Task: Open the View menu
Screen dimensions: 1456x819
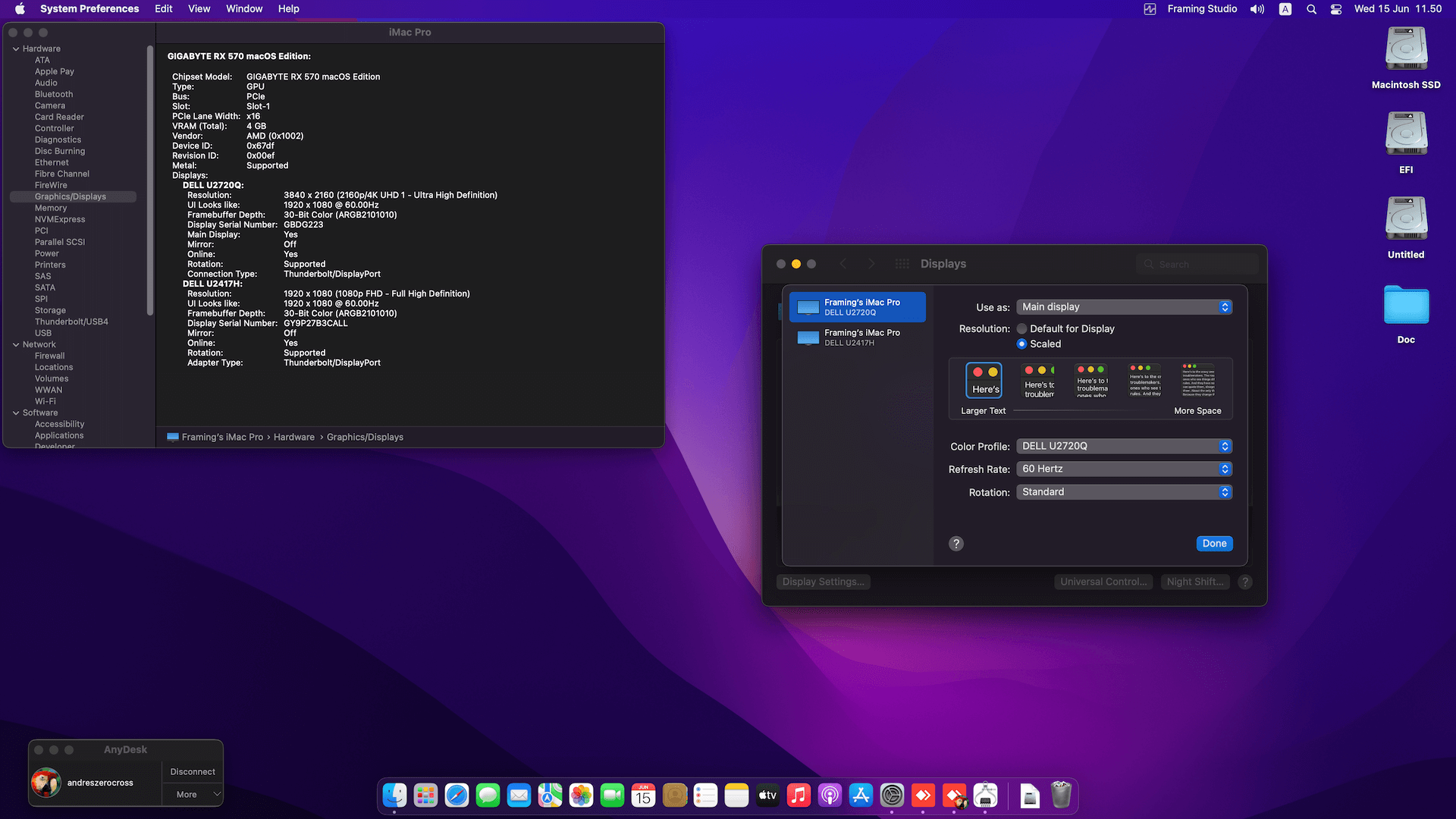Action: 199,9
